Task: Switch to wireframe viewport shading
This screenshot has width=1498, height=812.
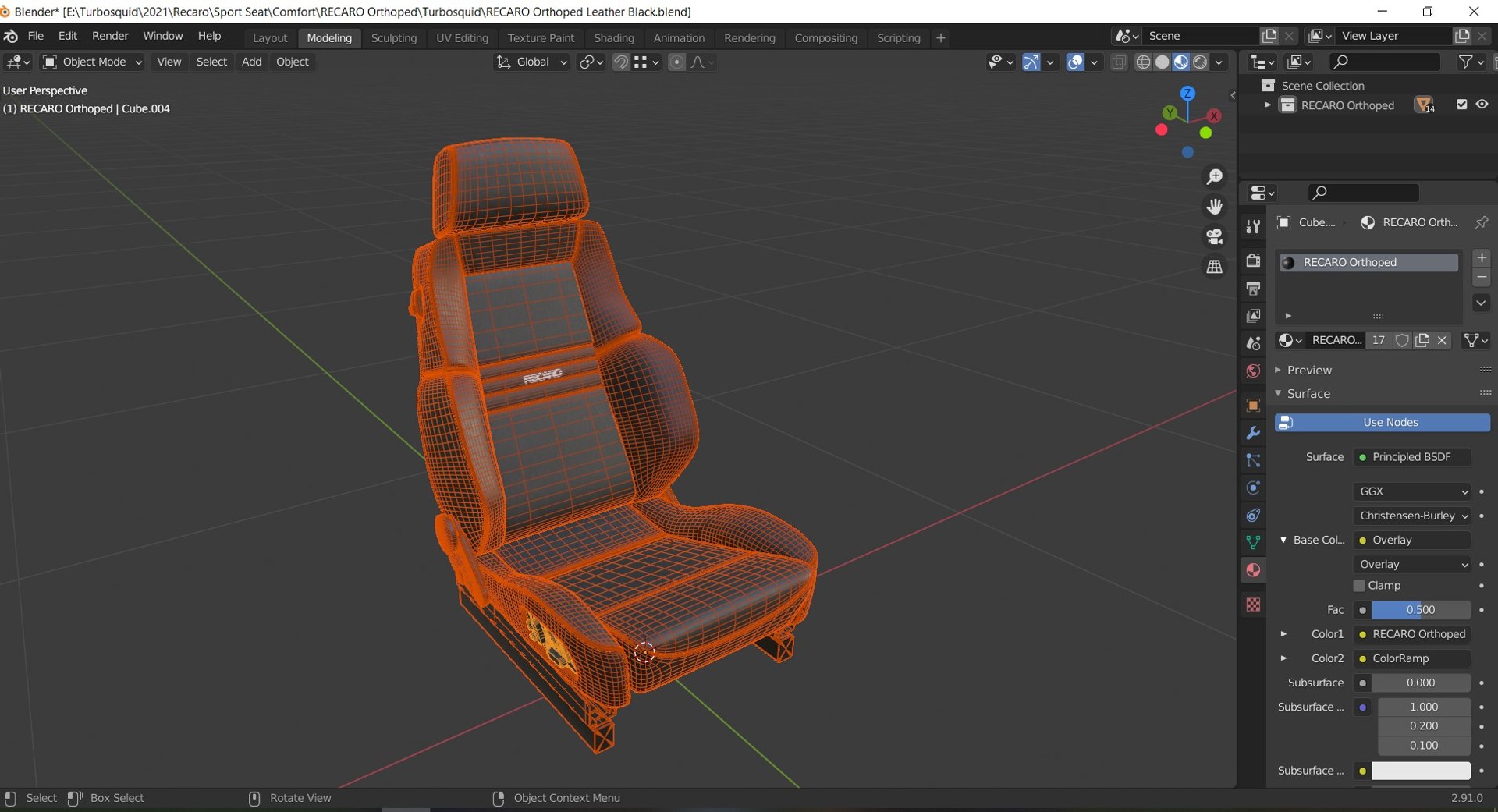Action: pyautogui.click(x=1143, y=62)
